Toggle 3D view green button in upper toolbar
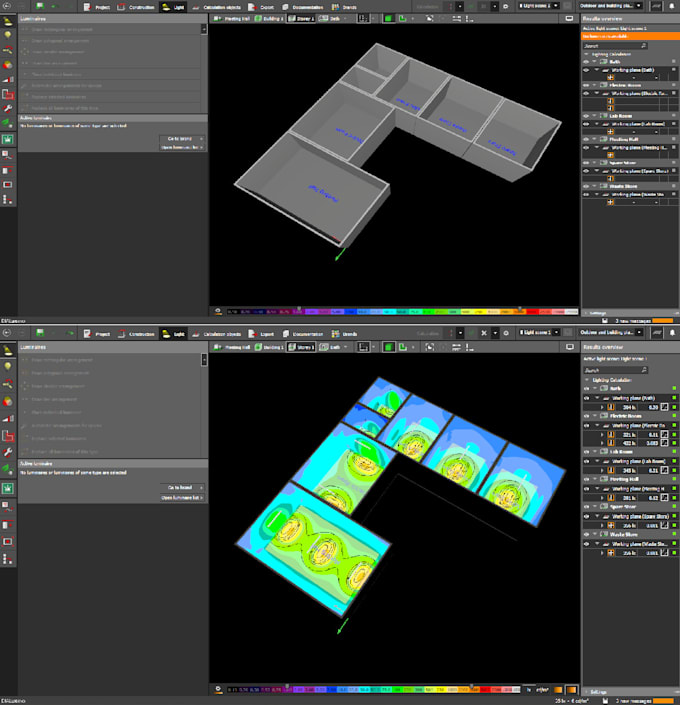 tap(389, 18)
